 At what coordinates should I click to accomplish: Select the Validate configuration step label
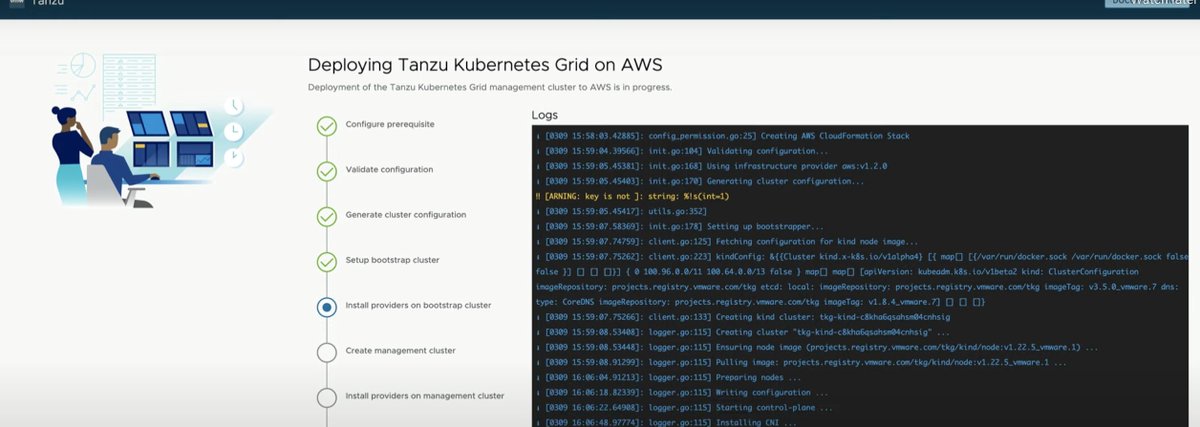389,169
